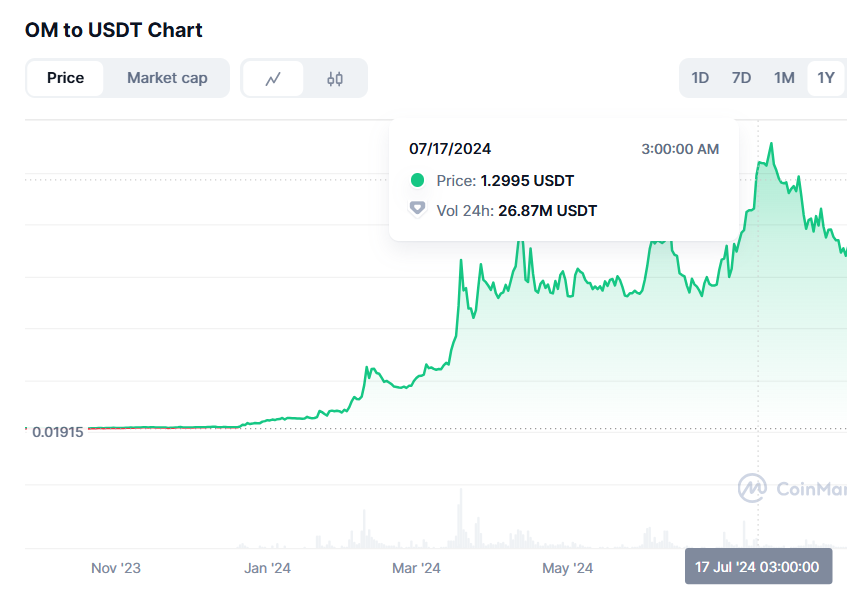
Task: Click the Jan '24 axis label
Action: 267,568
